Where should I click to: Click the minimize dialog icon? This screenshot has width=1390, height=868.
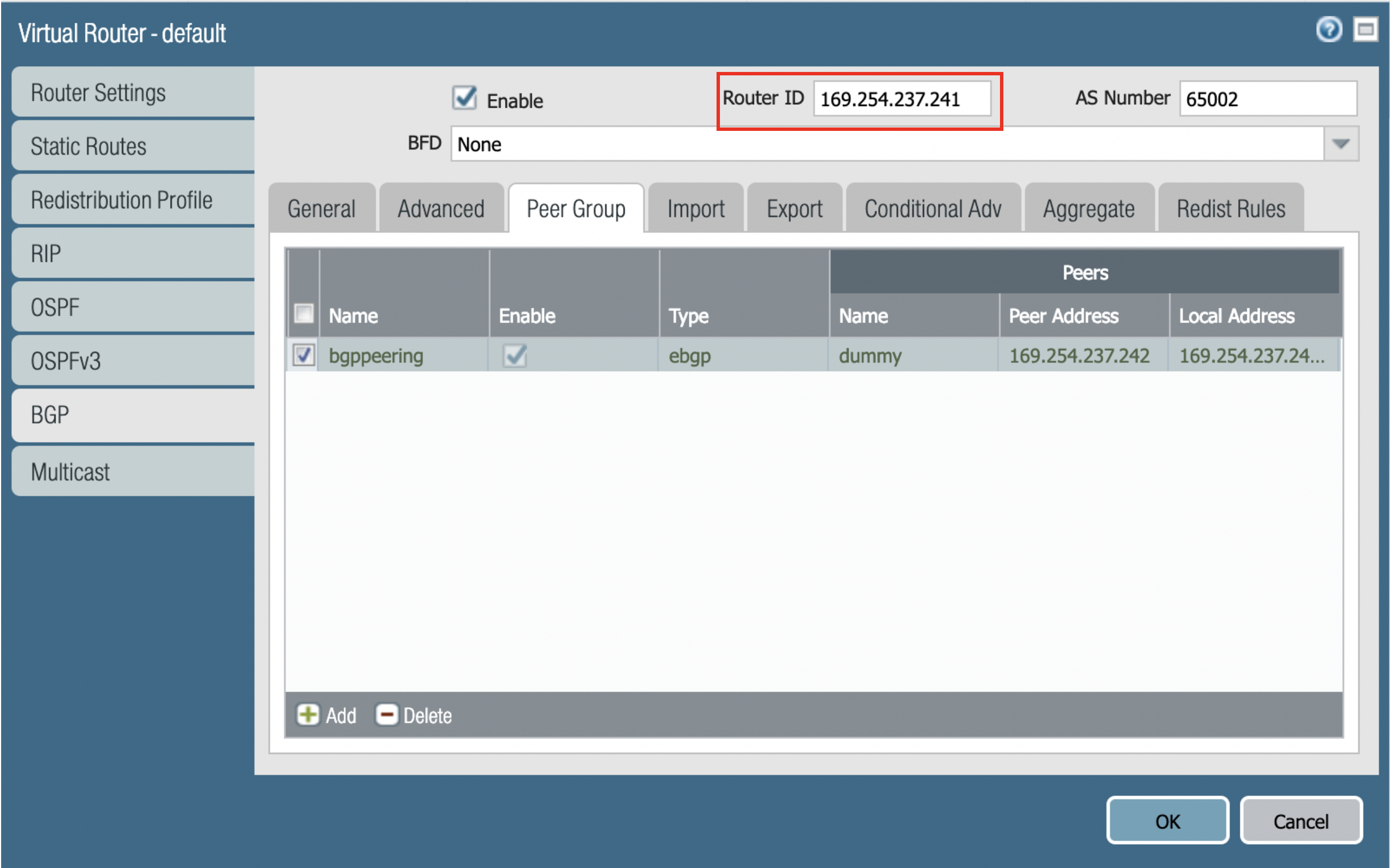[x=1364, y=30]
